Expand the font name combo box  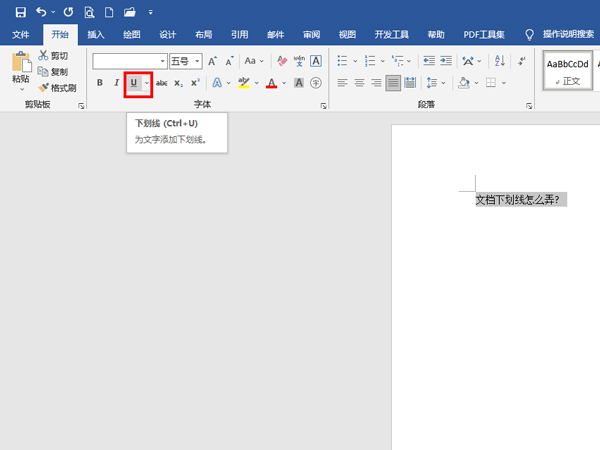(162, 61)
